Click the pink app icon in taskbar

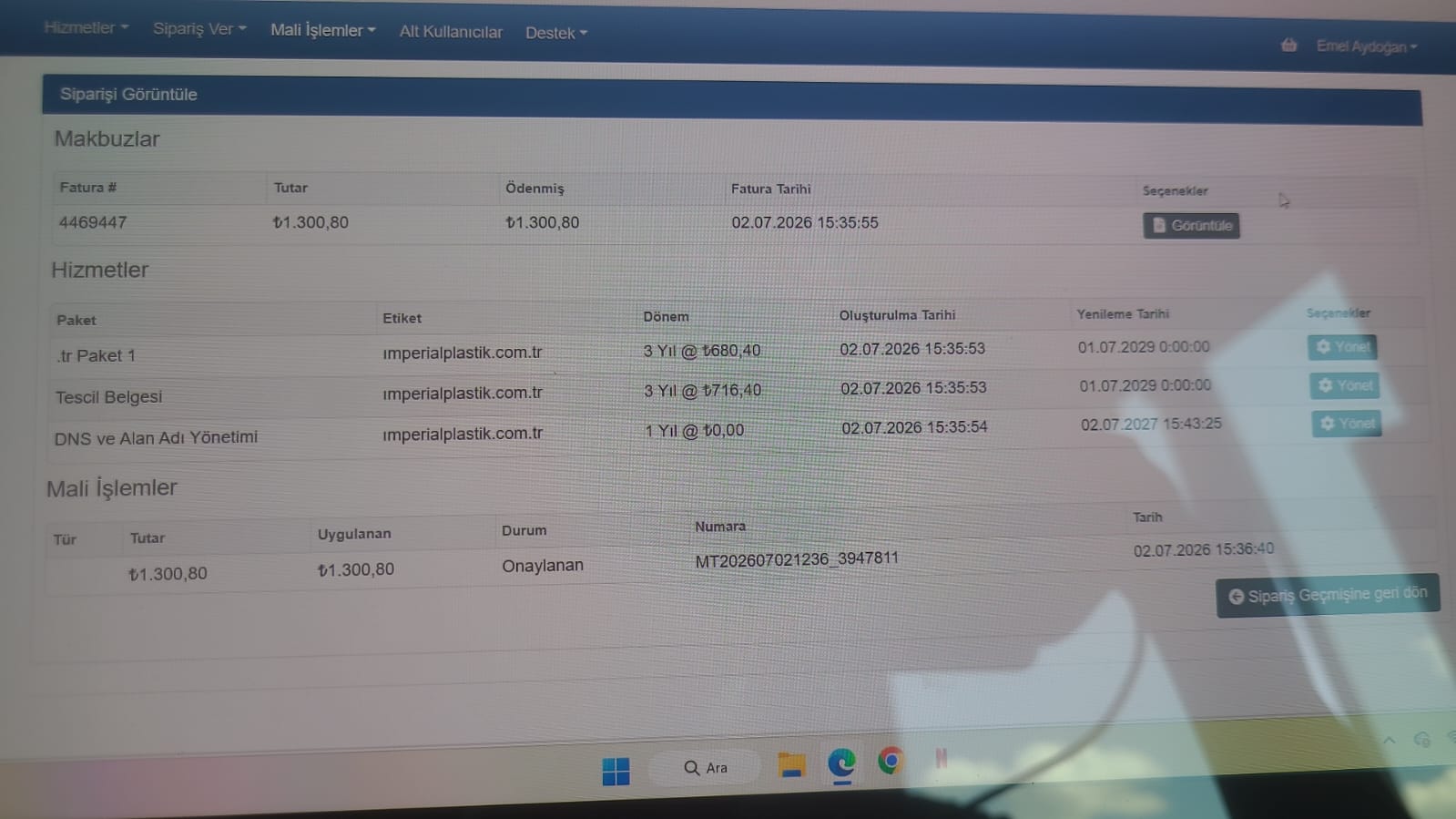pos(941,758)
